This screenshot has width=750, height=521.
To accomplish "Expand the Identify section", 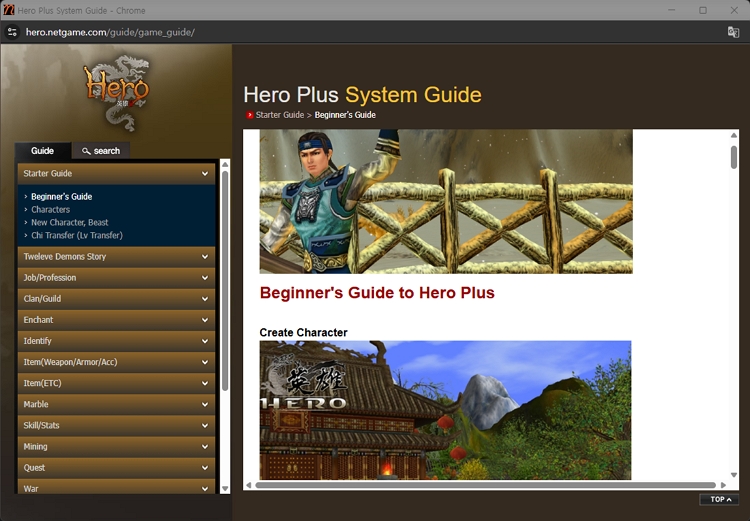I will pos(116,341).
